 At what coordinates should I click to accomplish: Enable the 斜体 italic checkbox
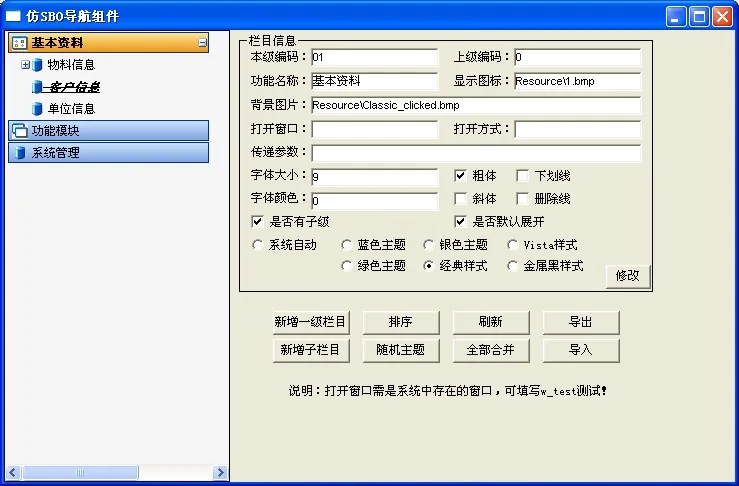pyautogui.click(x=460, y=198)
